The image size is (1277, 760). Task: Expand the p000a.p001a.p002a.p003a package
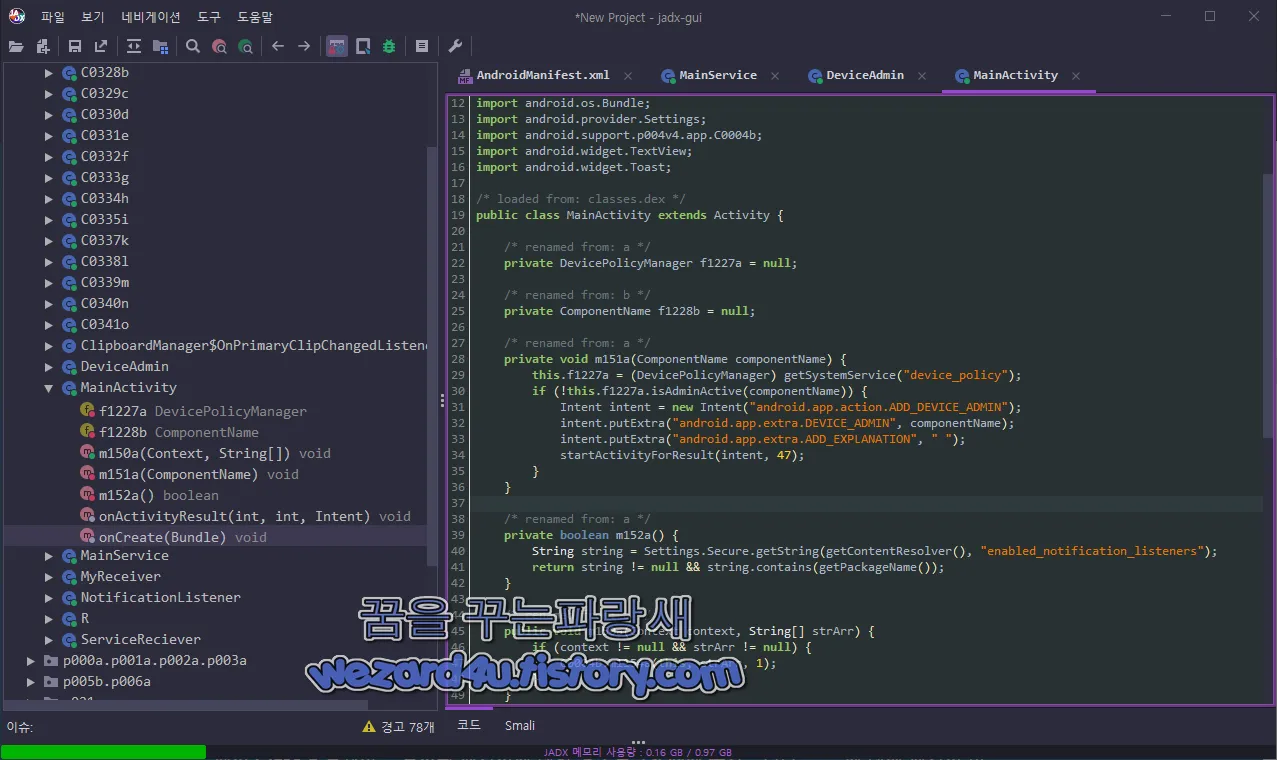(30, 660)
